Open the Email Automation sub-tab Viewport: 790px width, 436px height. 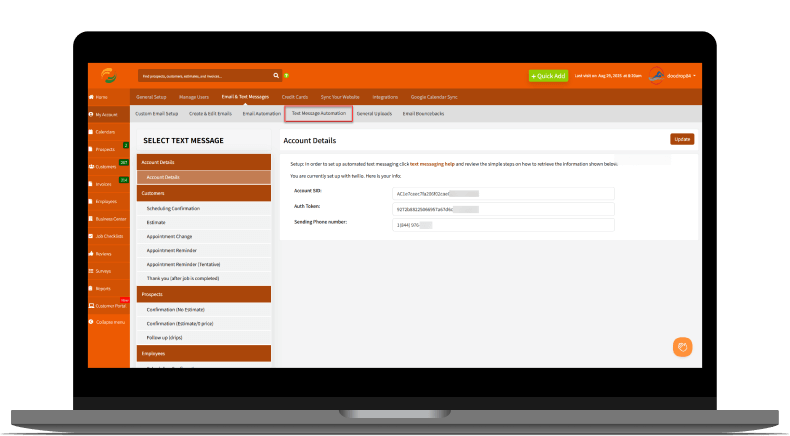(x=261, y=114)
